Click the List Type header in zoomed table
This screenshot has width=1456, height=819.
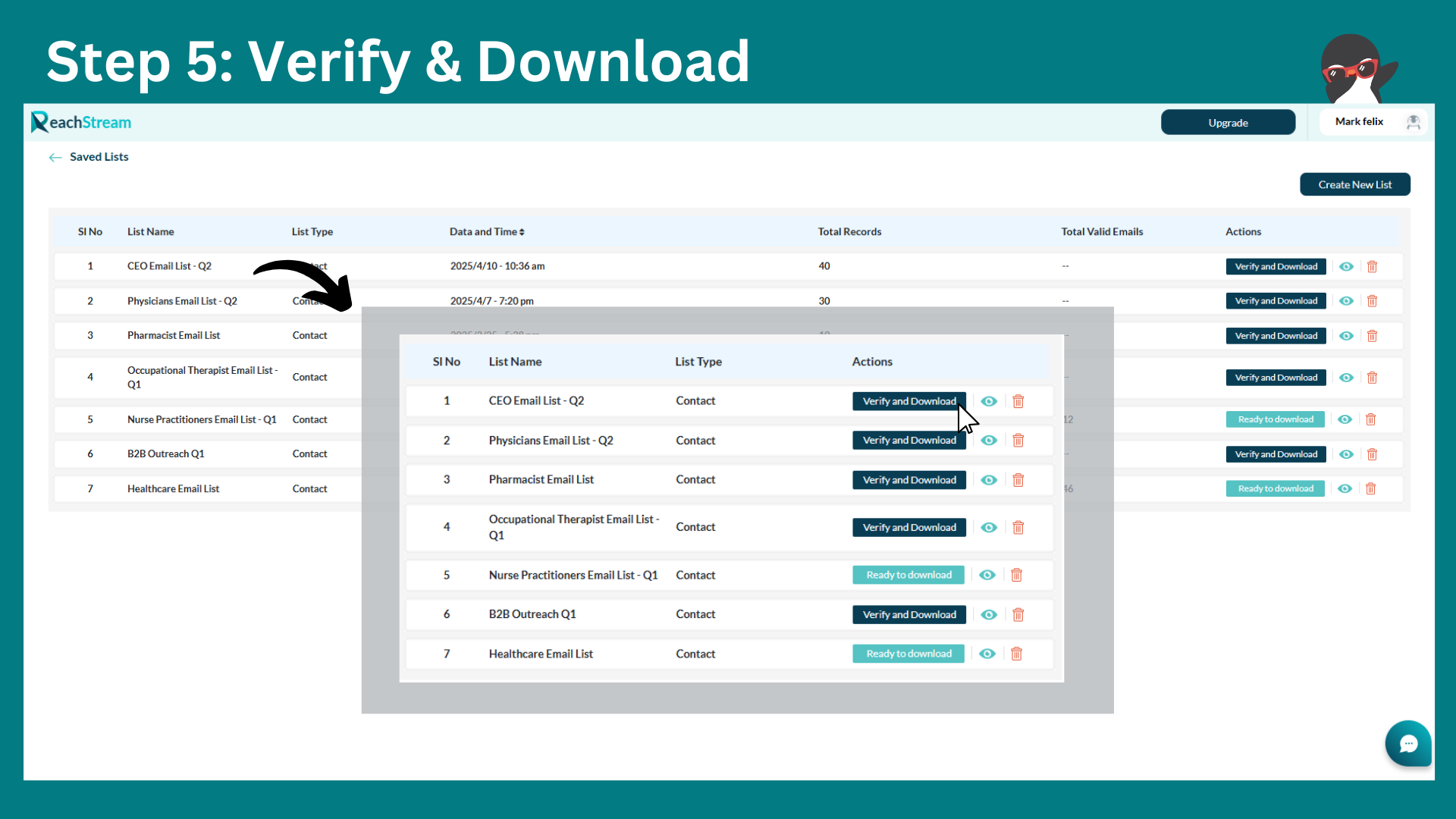(x=698, y=362)
